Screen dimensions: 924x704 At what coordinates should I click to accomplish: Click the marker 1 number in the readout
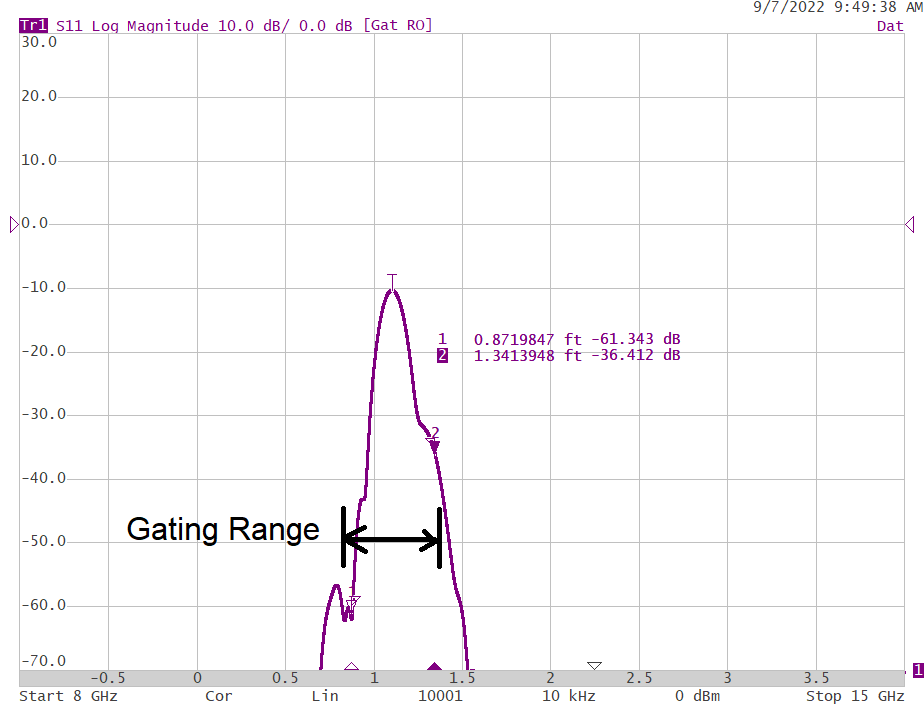point(442,339)
